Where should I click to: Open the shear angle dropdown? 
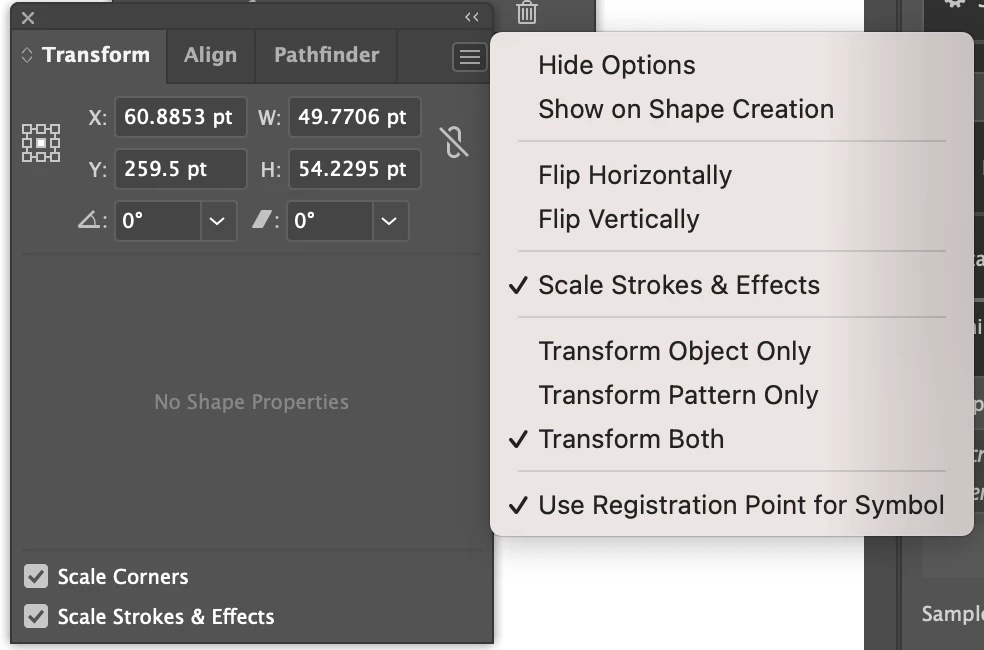click(x=389, y=221)
